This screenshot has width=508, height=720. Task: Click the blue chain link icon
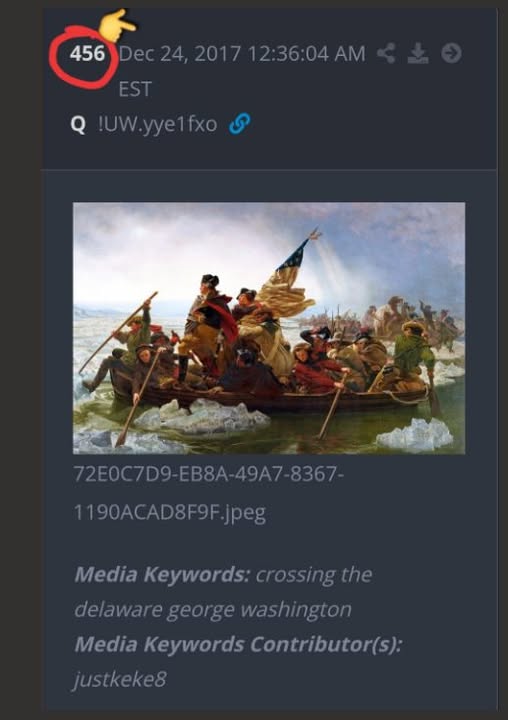click(x=239, y=124)
